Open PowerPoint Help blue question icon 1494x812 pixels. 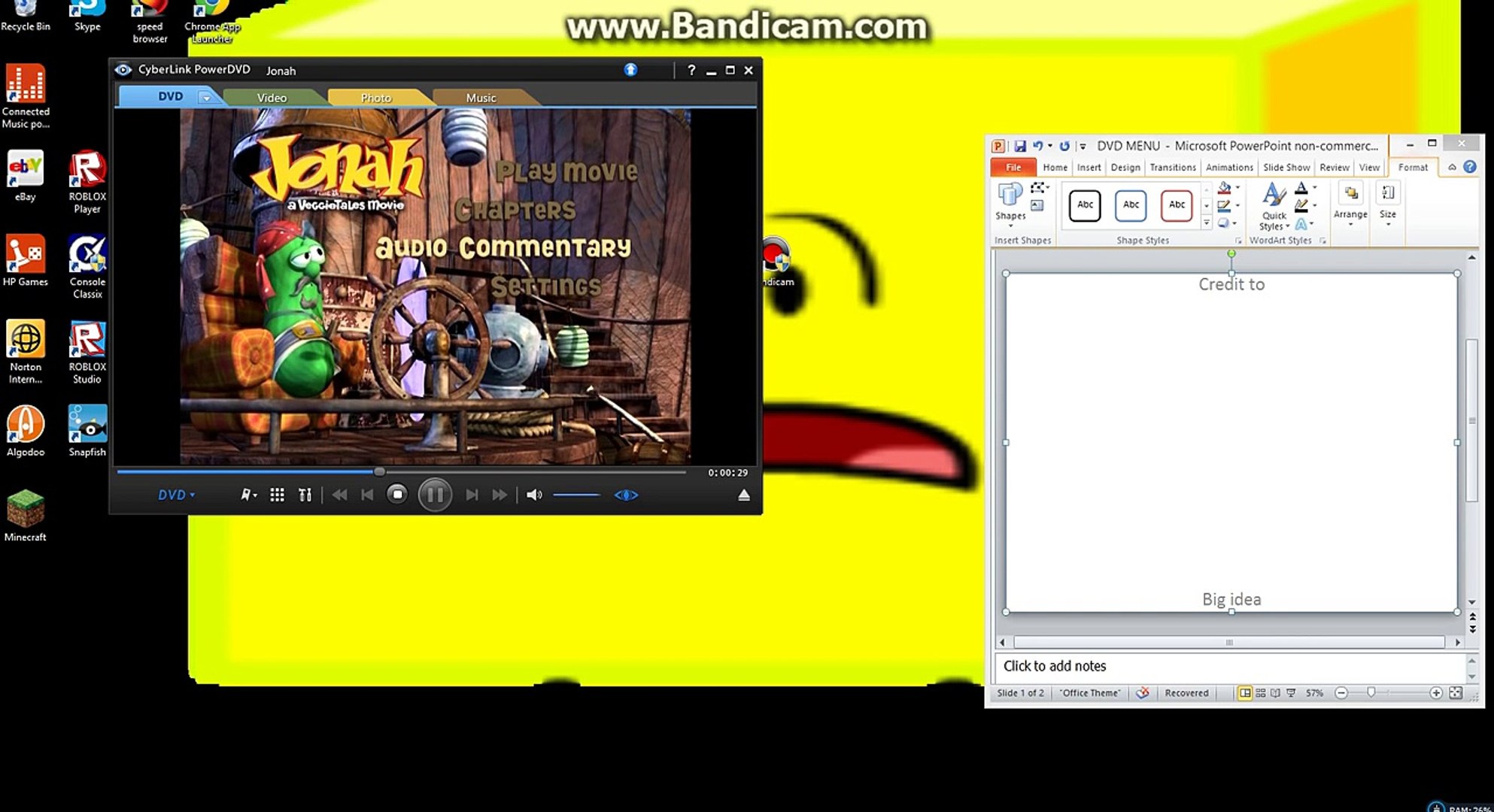tap(1470, 167)
